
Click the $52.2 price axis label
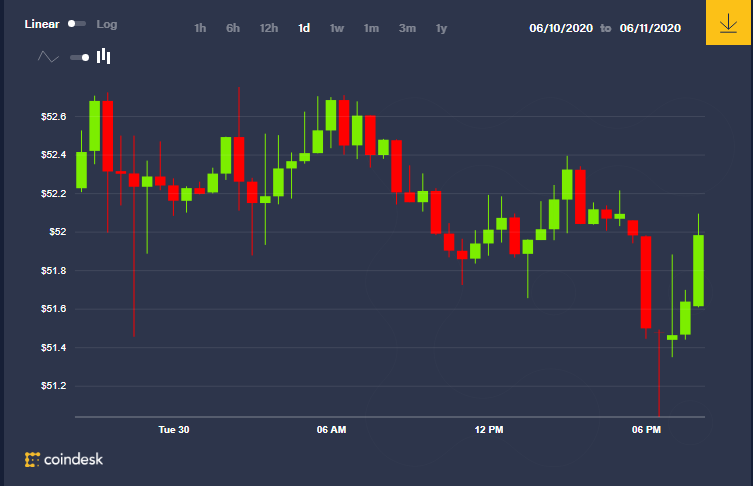coord(53,194)
